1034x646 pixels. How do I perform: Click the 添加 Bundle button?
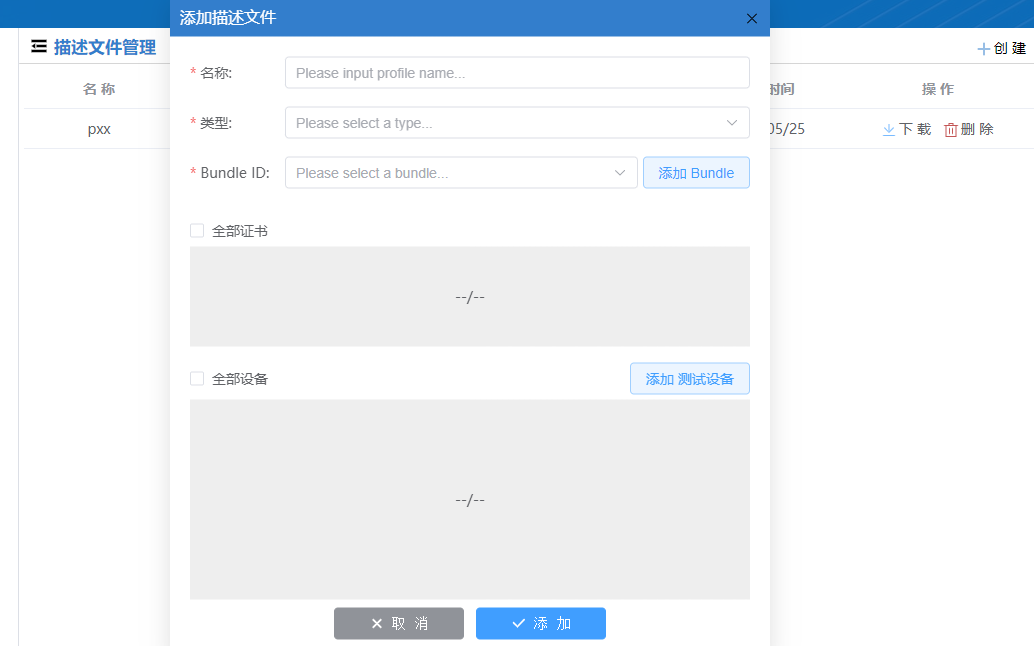(x=696, y=172)
